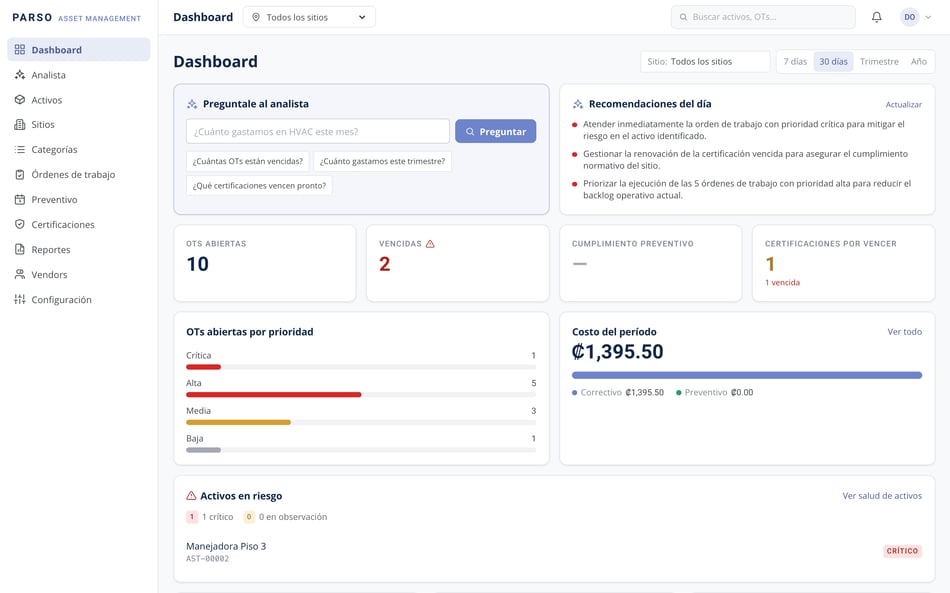
Task: Select the Año period tab
Action: pos(918,61)
